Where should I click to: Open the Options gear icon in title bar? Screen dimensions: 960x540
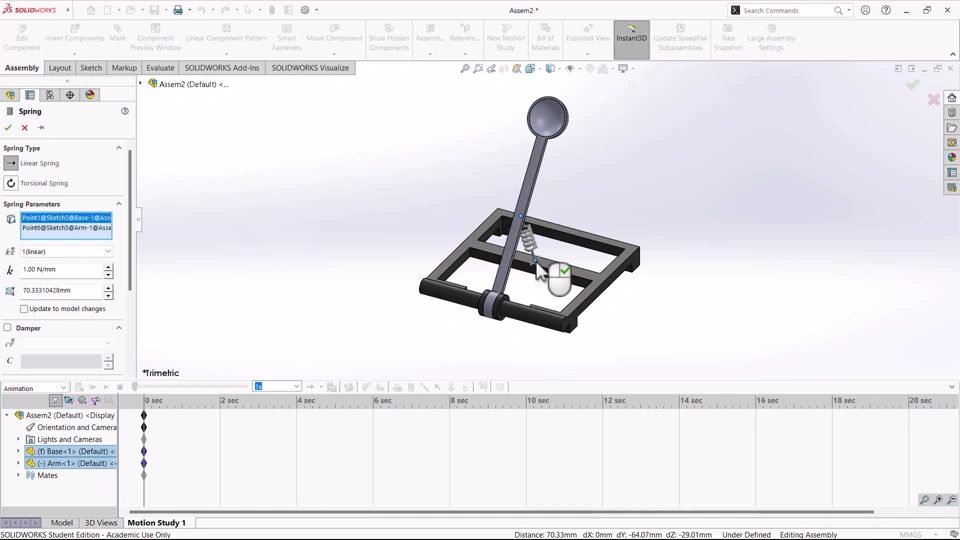pyautogui.click(x=305, y=10)
